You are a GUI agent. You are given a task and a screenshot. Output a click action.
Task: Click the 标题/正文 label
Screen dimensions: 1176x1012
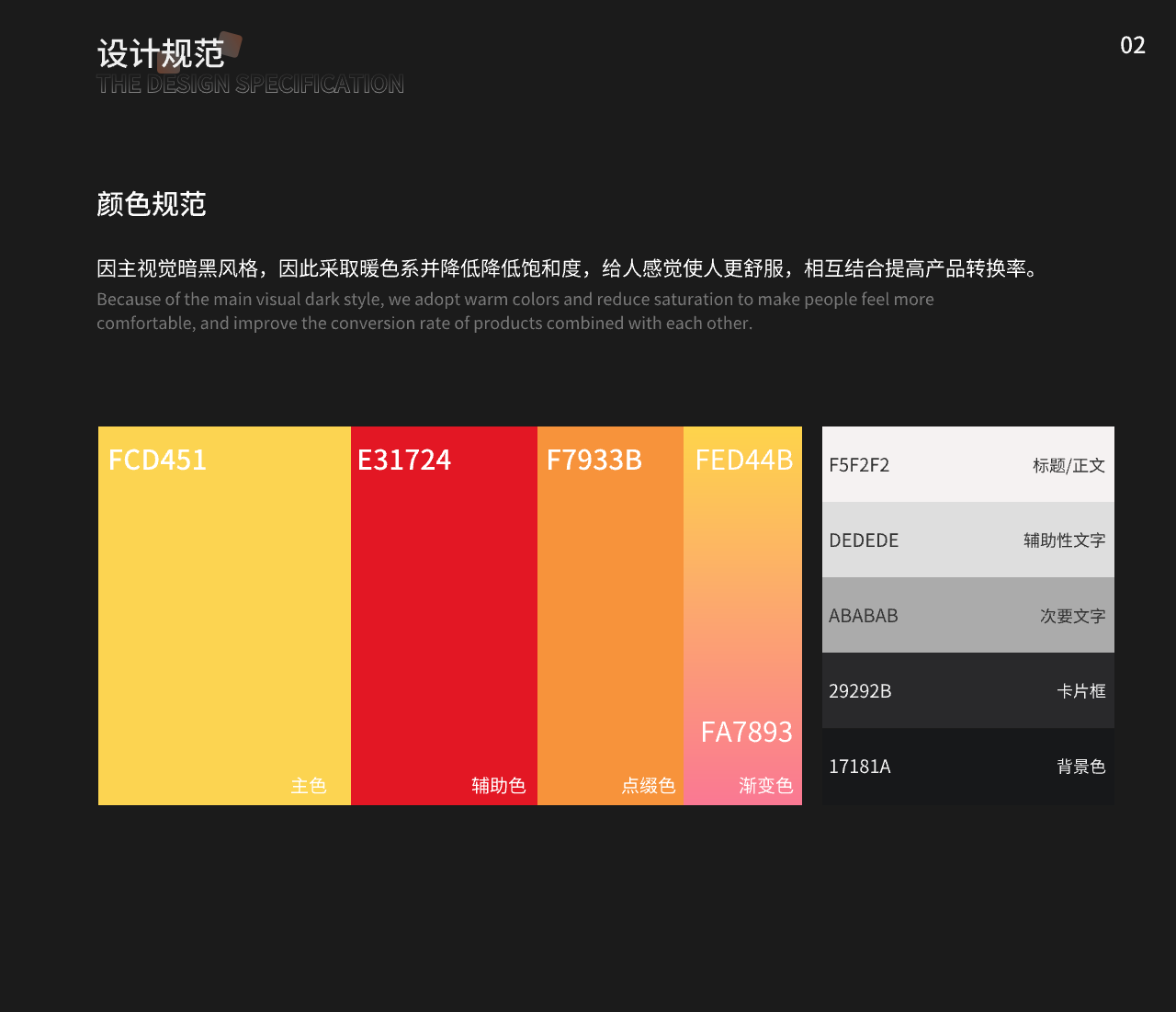(1069, 465)
